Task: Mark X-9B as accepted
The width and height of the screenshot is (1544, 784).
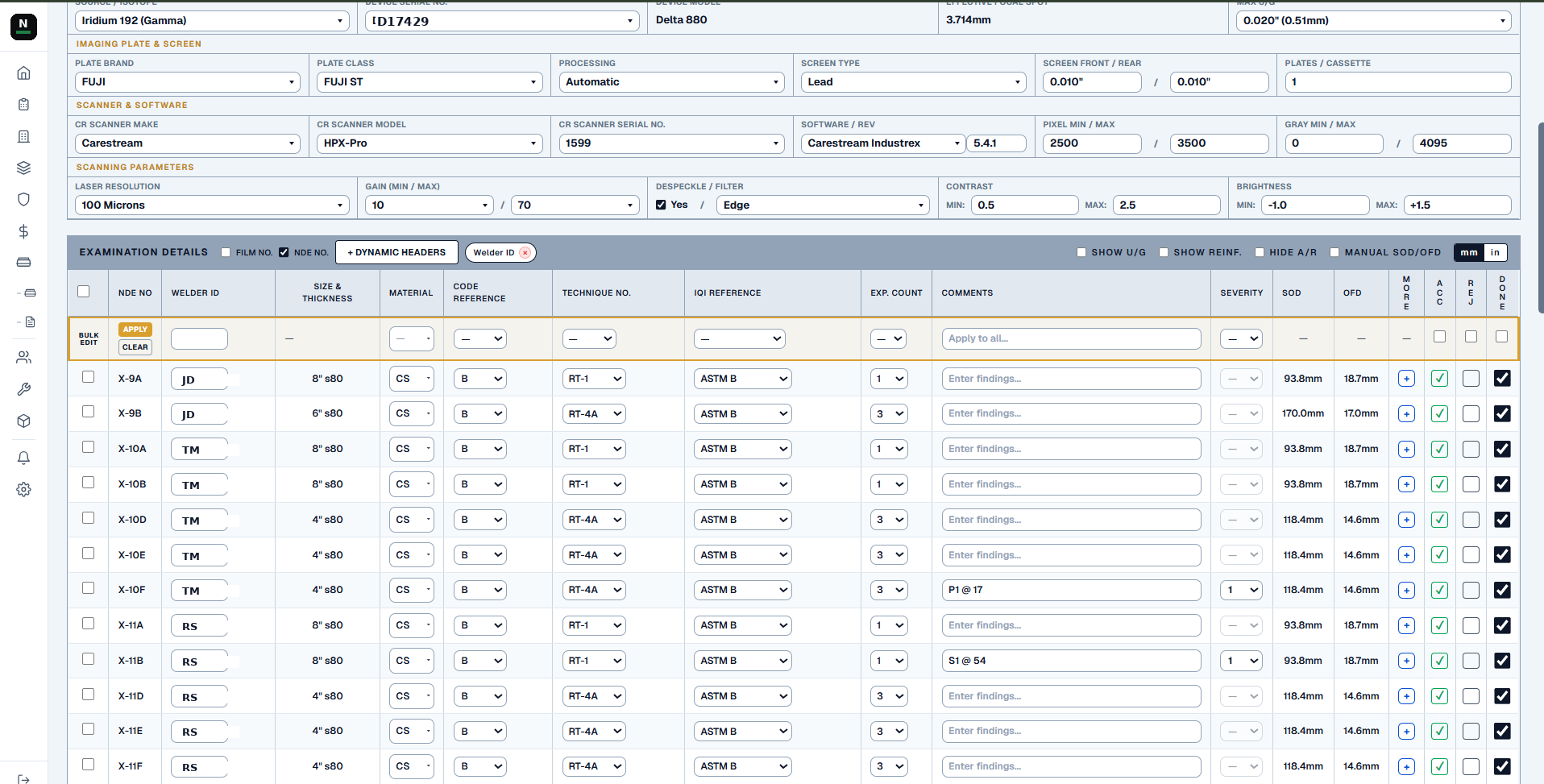Action: pos(1439,414)
